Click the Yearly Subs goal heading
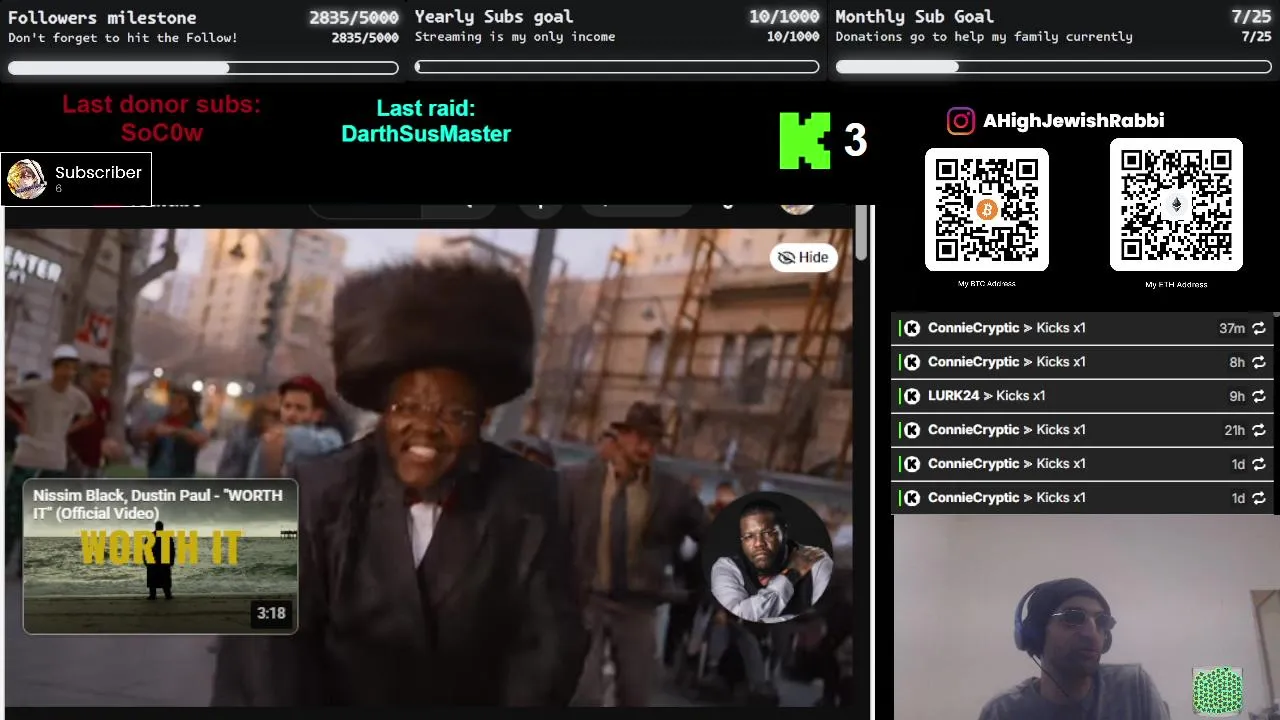This screenshot has height=720, width=1280. (494, 17)
